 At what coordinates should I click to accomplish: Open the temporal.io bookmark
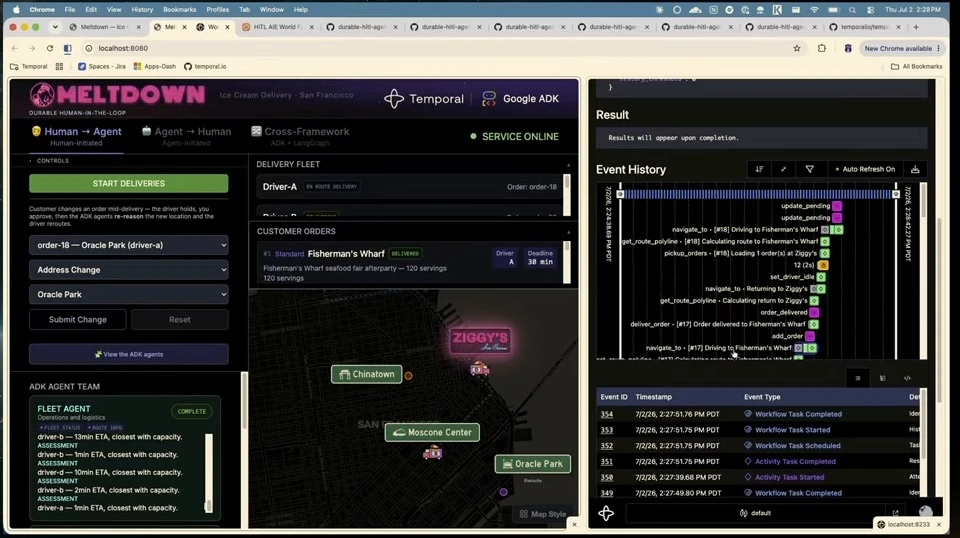click(x=205, y=66)
